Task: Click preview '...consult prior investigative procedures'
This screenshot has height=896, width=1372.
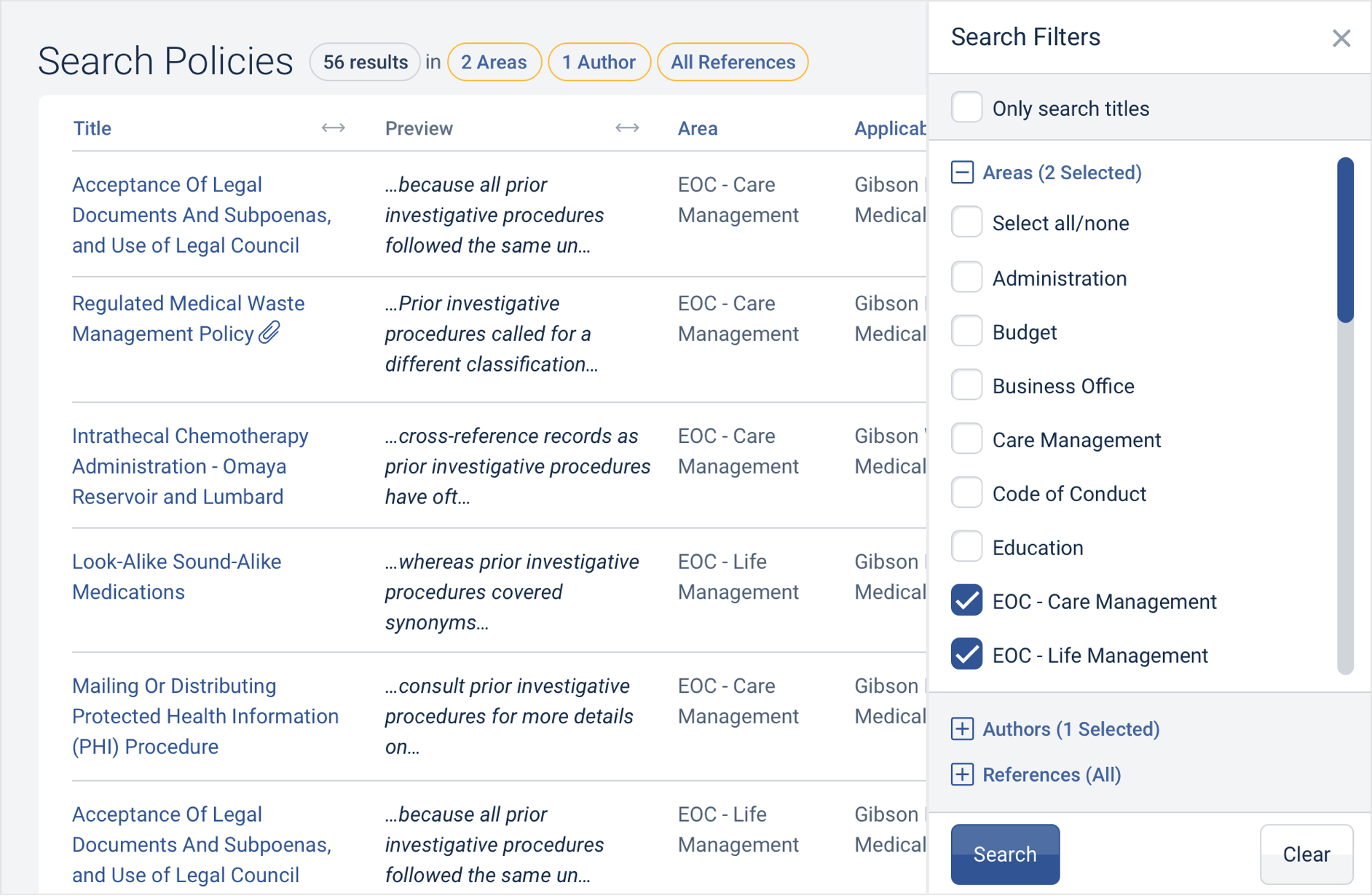Action: click(509, 716)
